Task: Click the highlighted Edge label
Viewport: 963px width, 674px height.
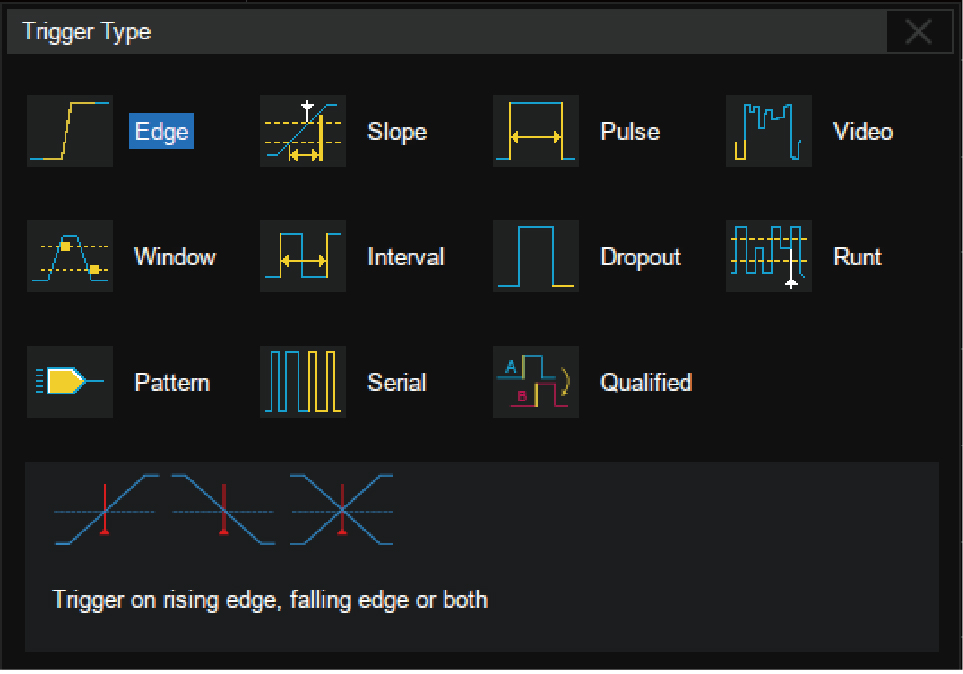Action: 161,132
